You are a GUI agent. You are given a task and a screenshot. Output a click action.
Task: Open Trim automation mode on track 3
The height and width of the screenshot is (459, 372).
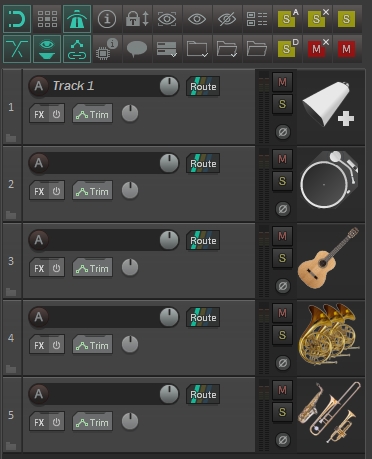93,268
